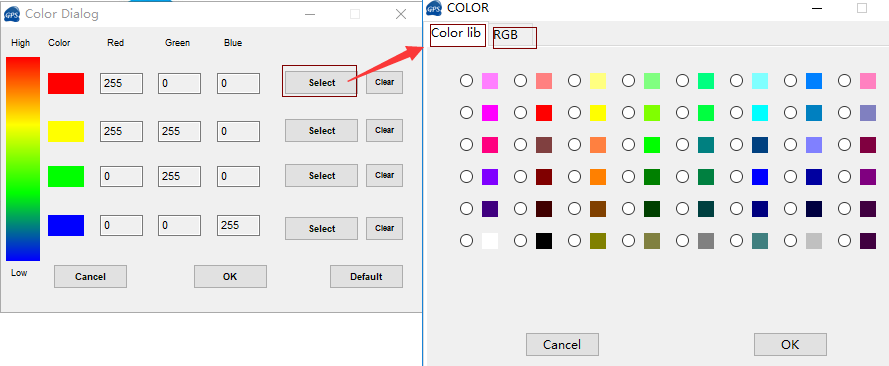Click the GPS logo in Color Dialog title
The image size is (889, 366).
click(11, 14)
